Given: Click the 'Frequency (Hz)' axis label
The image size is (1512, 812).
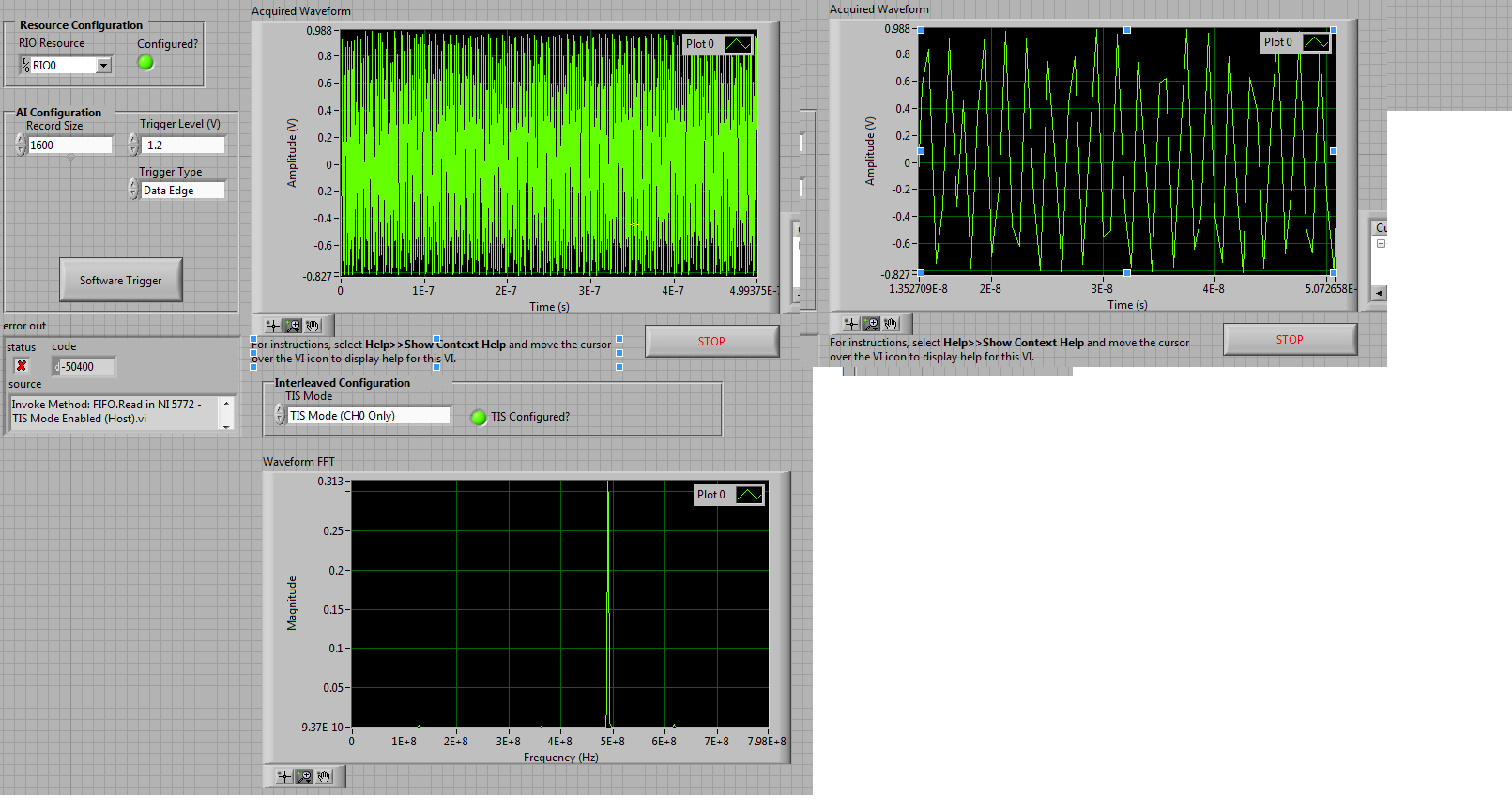Looking at the screenshot, I should point(561,758).
